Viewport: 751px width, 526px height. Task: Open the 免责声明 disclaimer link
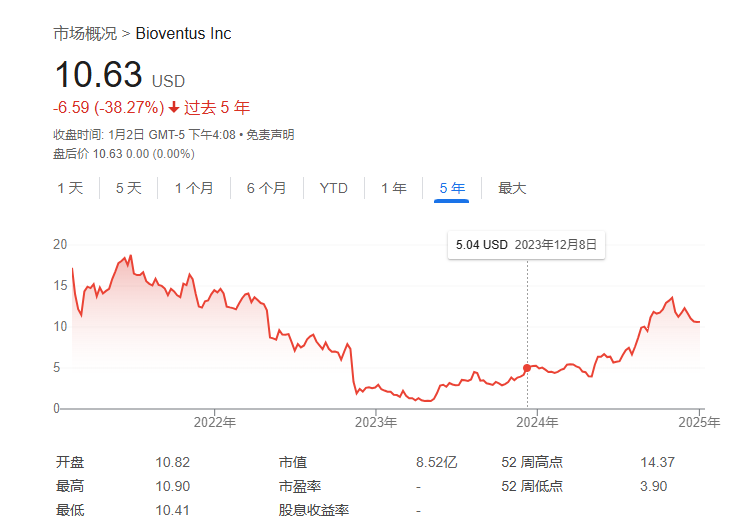(270, 135)
